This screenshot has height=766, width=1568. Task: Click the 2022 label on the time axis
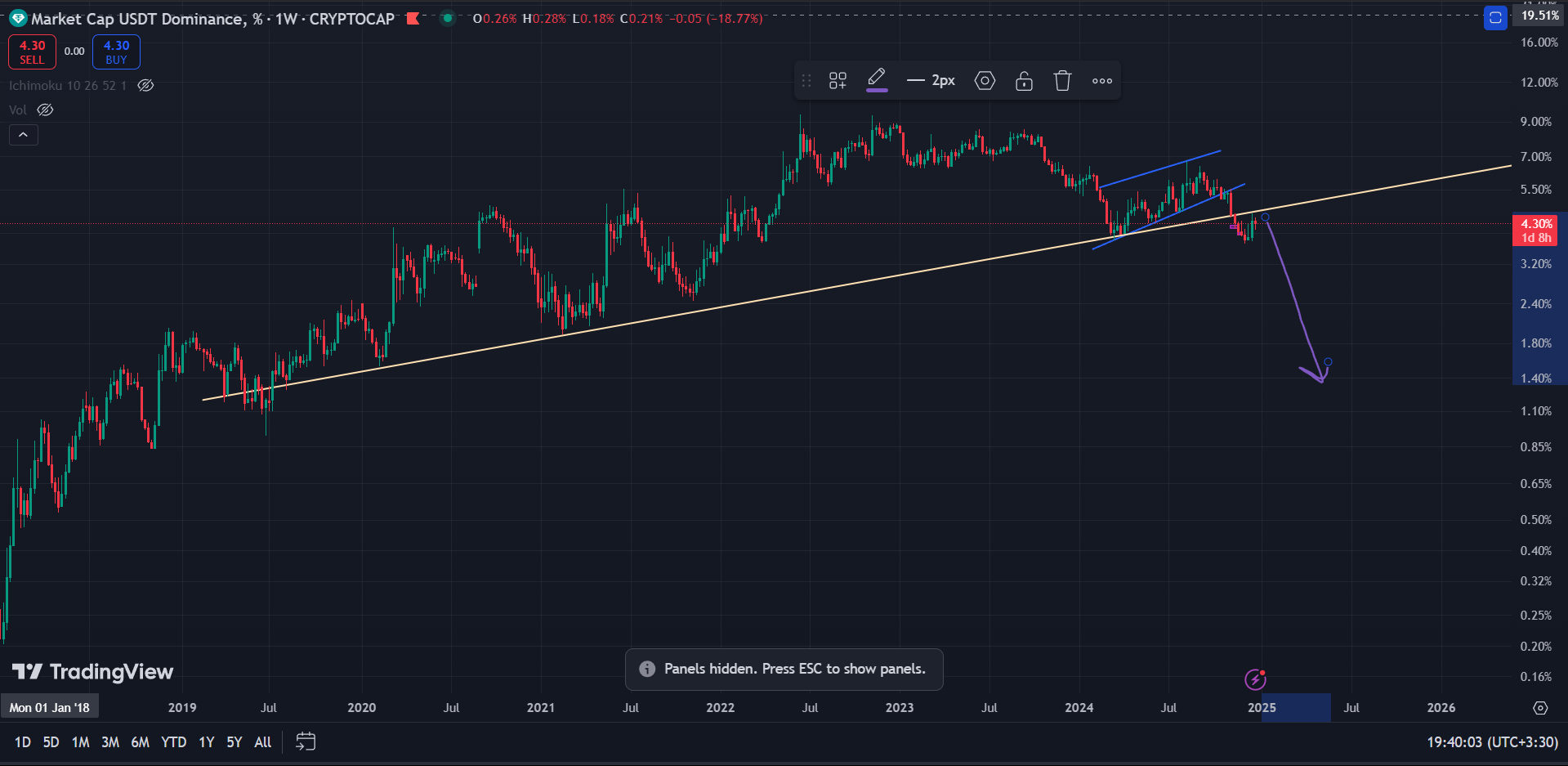720,707
